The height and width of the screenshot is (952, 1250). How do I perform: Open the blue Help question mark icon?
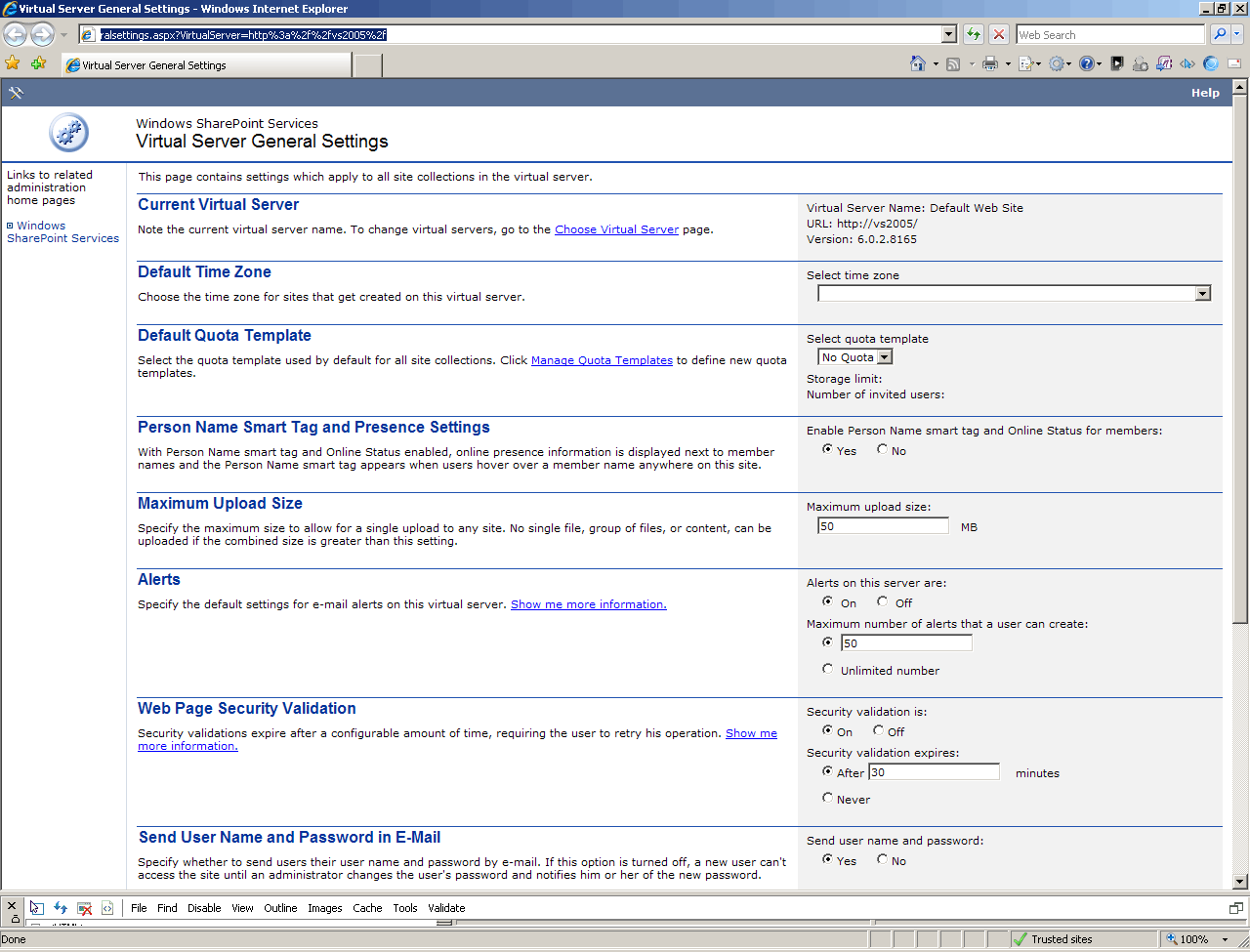[x=1087, y=63]
